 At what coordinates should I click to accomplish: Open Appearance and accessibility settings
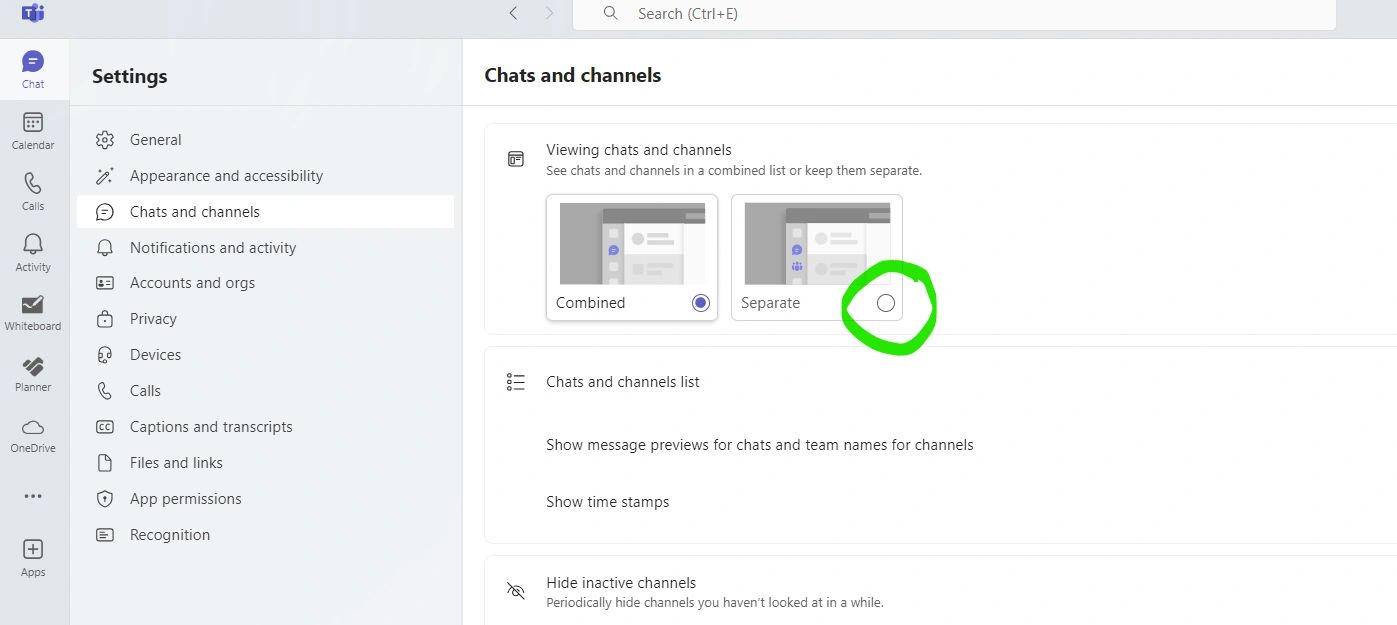[x=226, y=176]
